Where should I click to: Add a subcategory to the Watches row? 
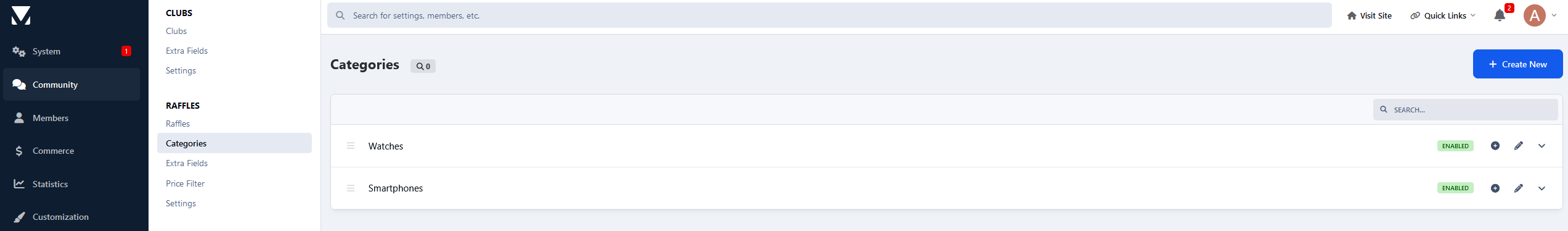1495,146
